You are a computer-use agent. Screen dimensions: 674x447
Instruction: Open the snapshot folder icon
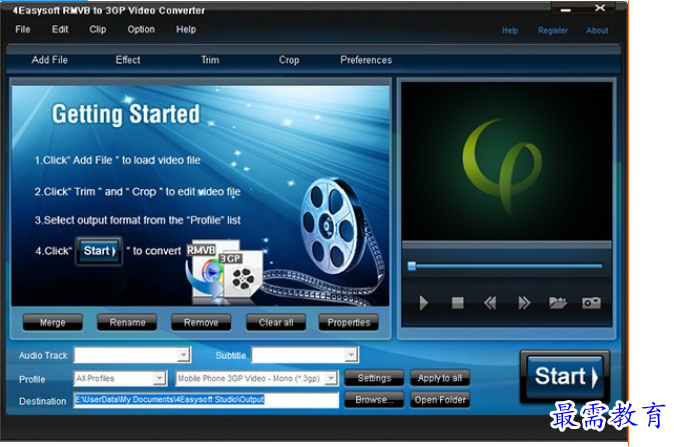(558, 303)
